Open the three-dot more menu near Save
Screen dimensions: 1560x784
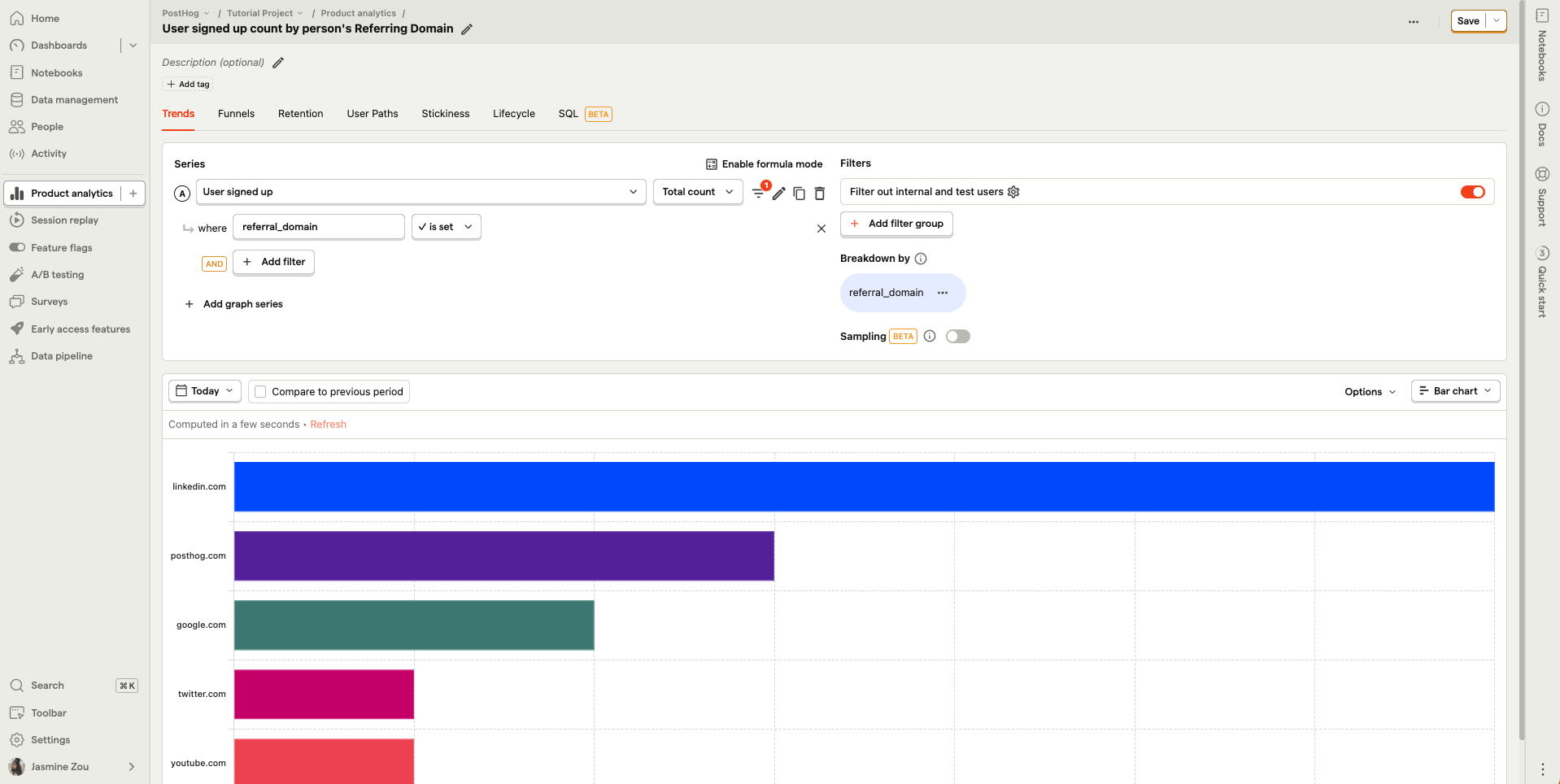click(x=1414, y=22)
